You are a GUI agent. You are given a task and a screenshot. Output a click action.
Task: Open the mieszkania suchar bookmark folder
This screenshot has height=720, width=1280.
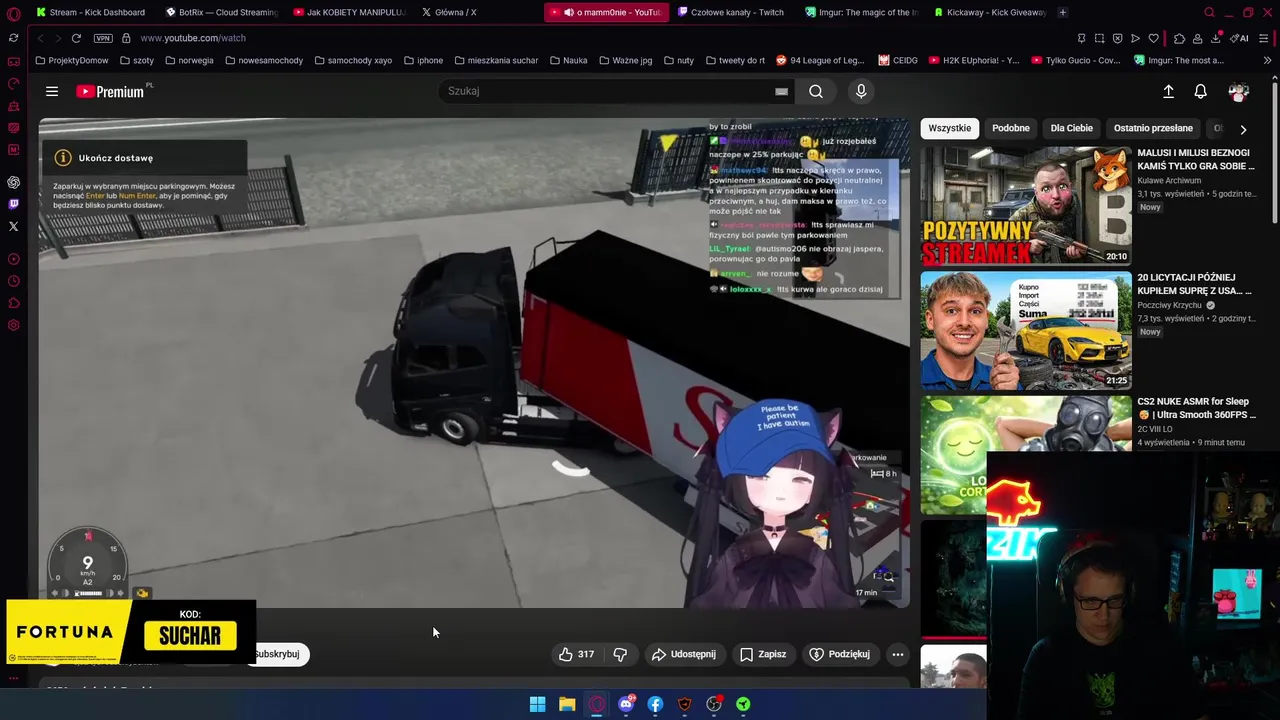pyautogui.click(x=496, y=60)
